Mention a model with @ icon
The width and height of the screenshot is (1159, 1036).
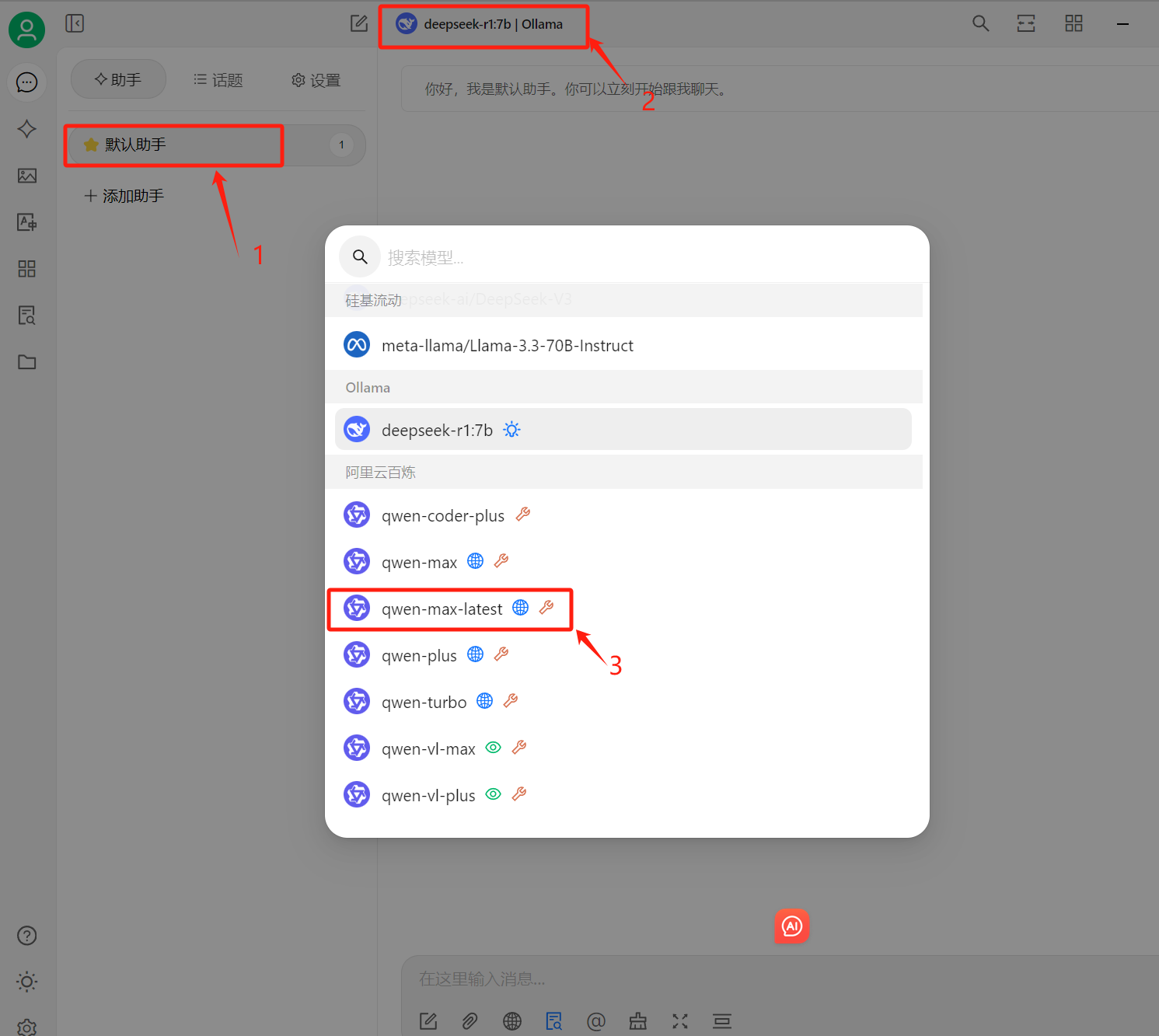(596, 1021)
